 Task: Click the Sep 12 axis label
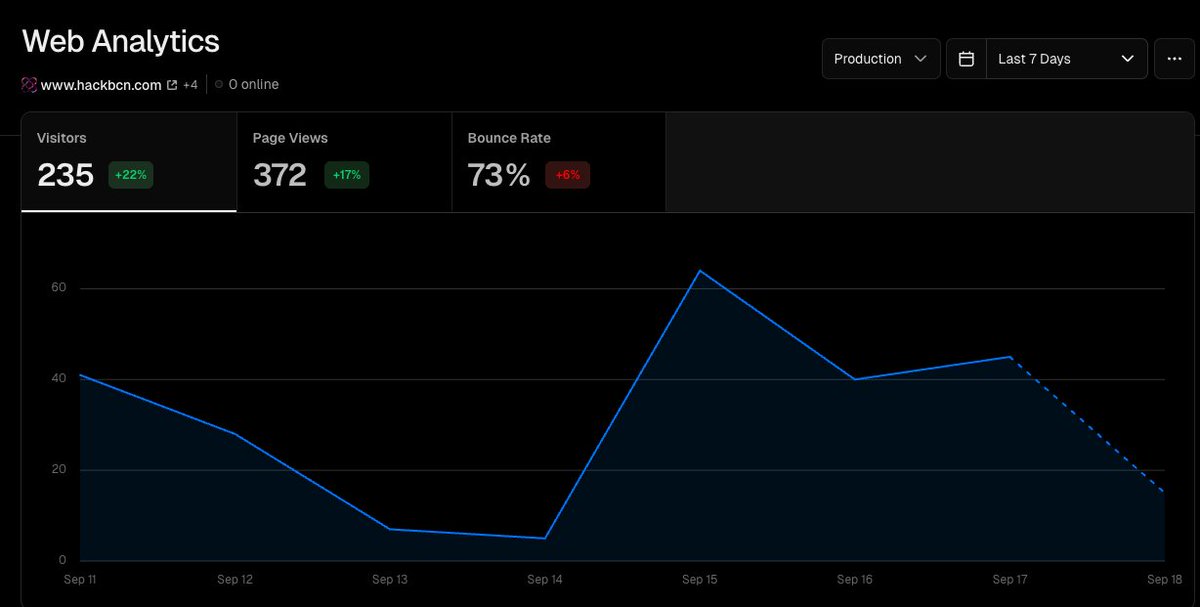[234, 579]
